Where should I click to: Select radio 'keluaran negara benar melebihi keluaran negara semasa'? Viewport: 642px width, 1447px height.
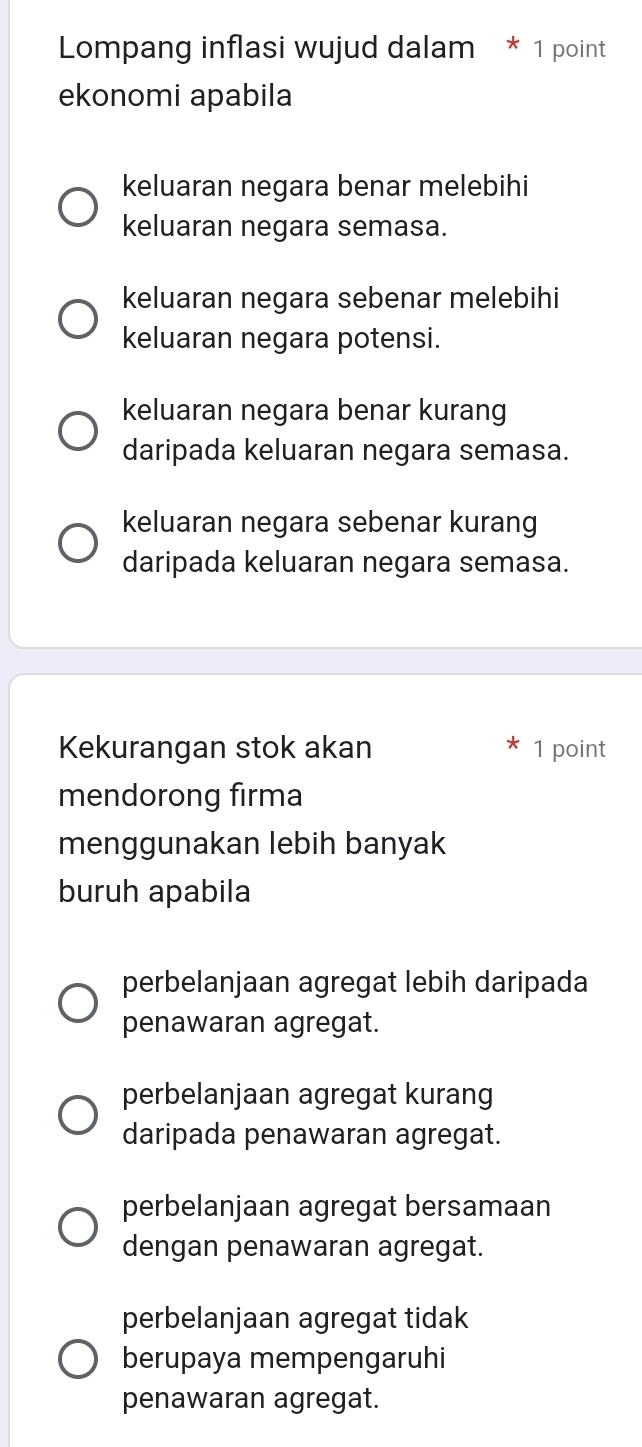coord(78,206)
